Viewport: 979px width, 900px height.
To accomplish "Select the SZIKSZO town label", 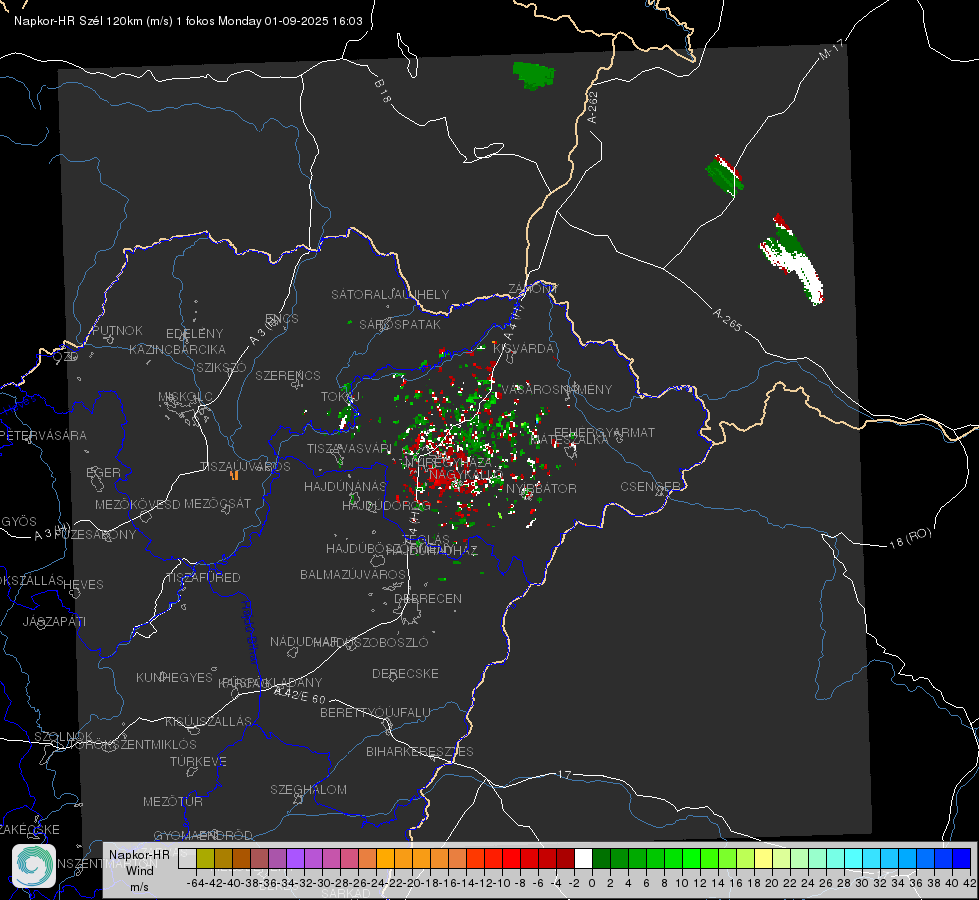I will tap(222, 367).
